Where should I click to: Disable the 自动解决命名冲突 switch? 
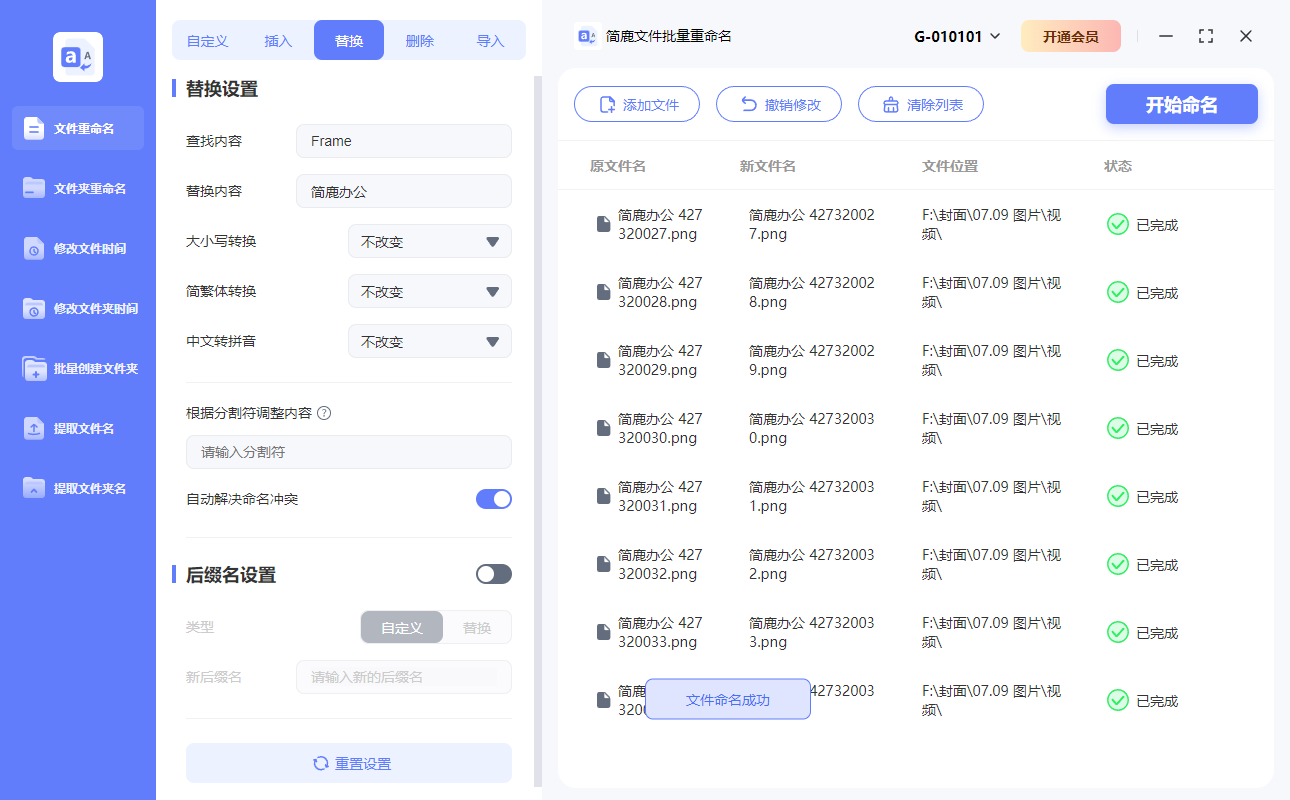[494, 498]
